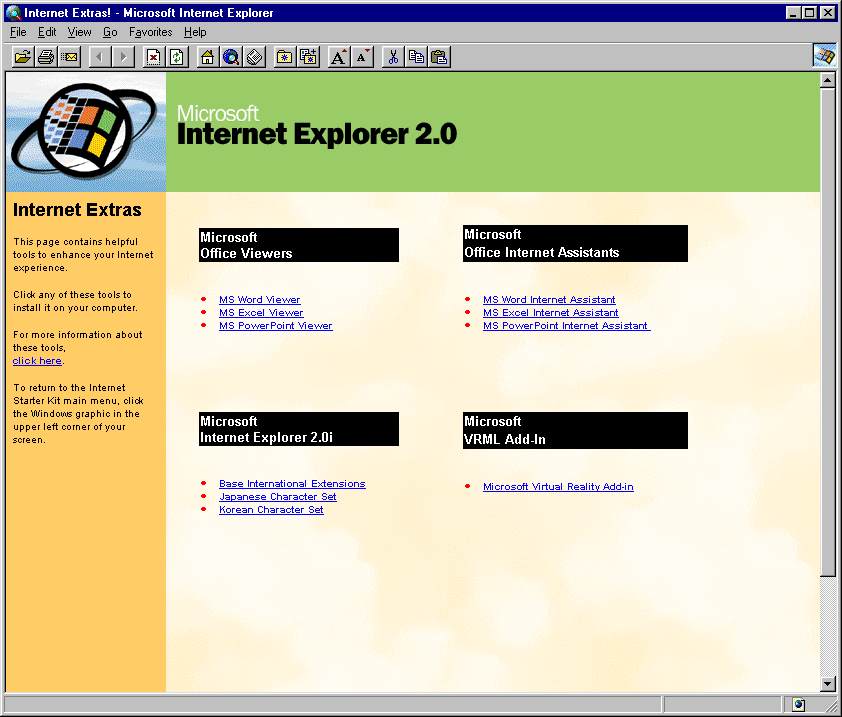
Task: Click the Open file toolbar icon
Action: pyautogui.click(x=23, y=56)
